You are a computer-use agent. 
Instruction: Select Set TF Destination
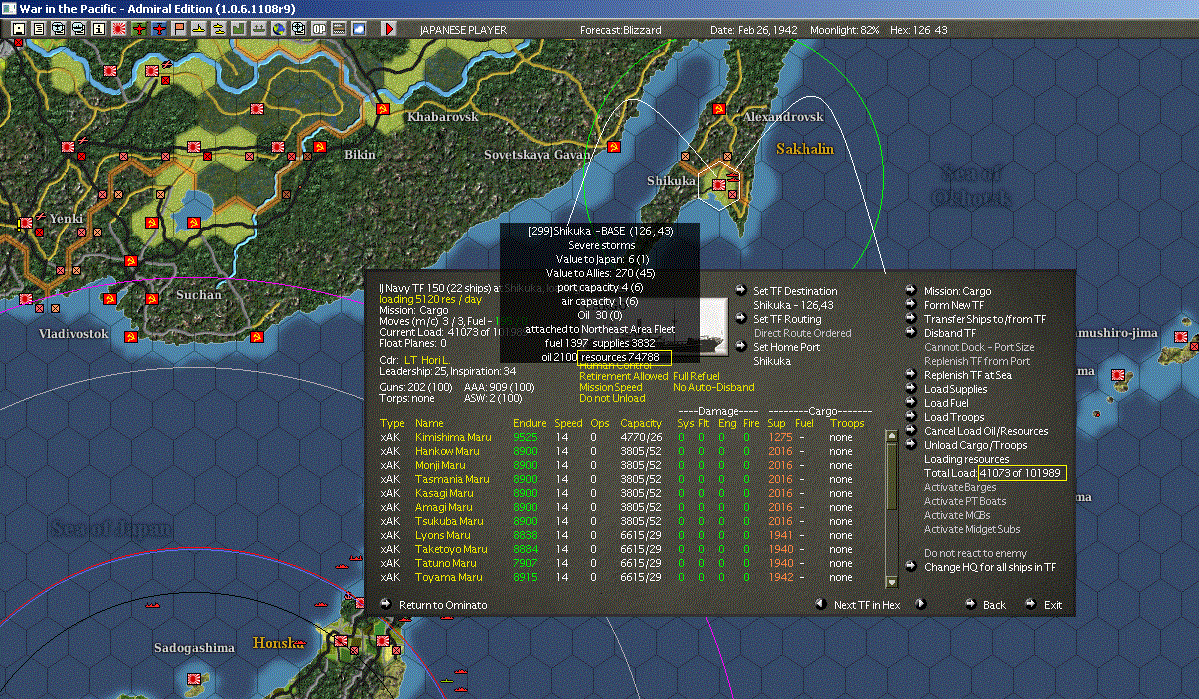pyautogui.click(x=794, y=291)
